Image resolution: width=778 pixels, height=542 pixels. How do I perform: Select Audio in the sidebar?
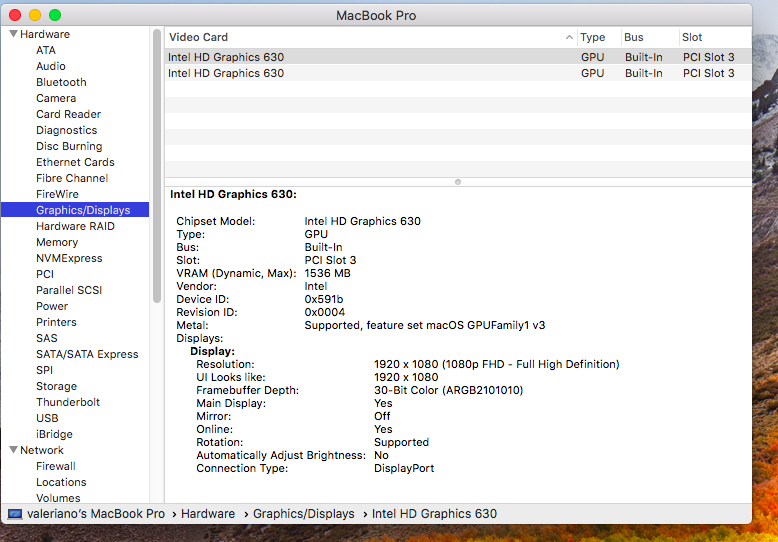[x=51, y=66]
